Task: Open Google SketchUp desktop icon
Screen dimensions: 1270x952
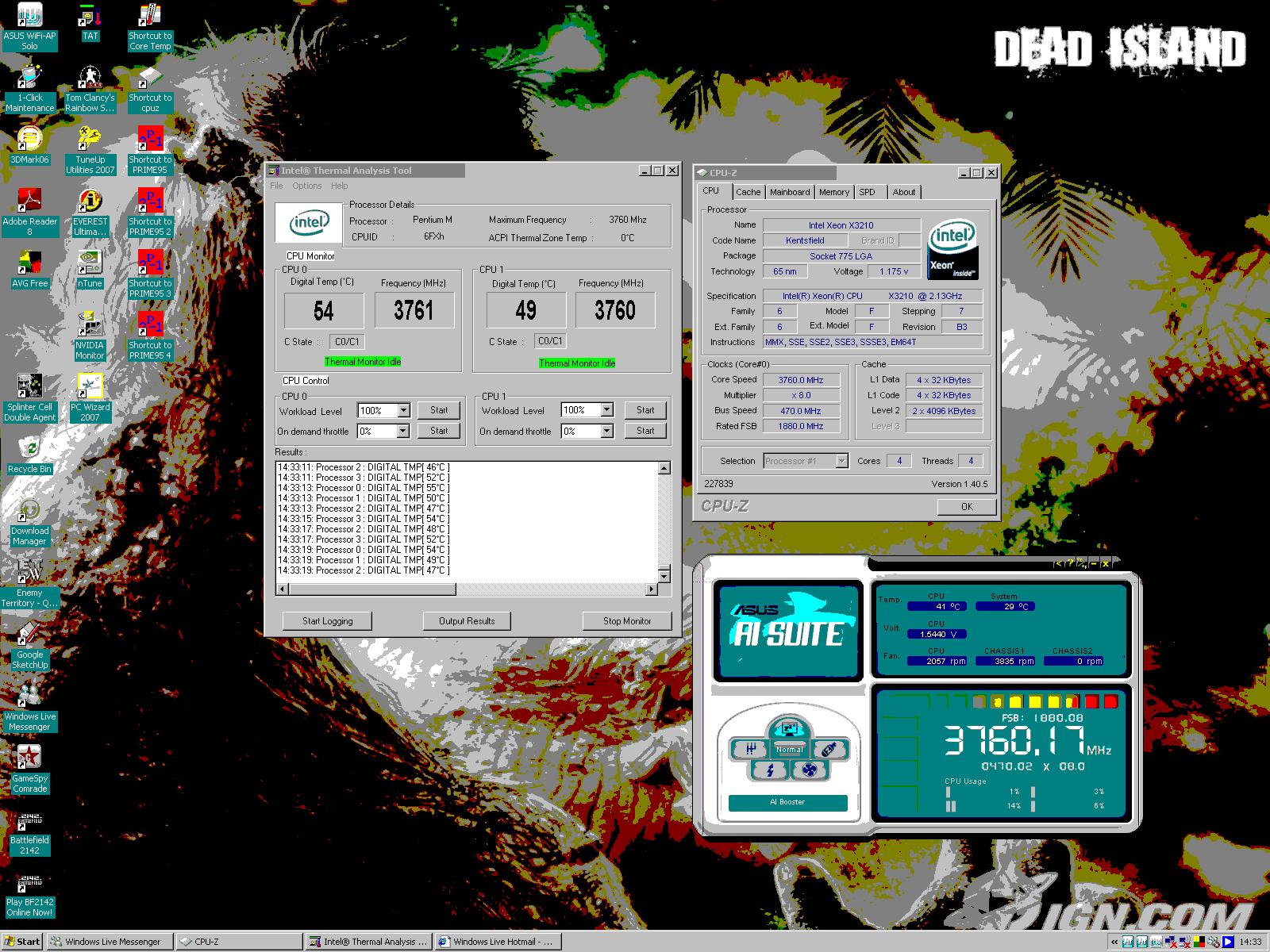Action: 29,646
